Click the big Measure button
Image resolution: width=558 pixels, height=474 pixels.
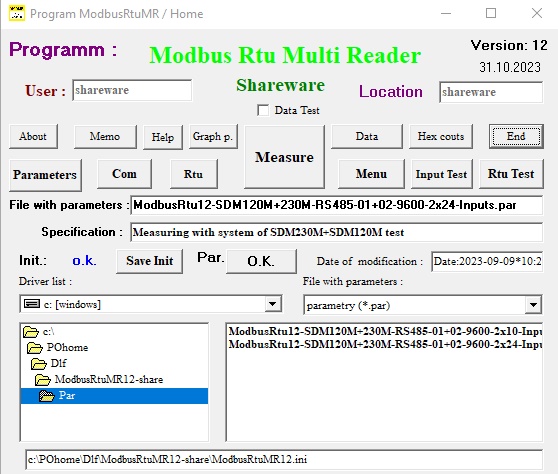[284, 157]
